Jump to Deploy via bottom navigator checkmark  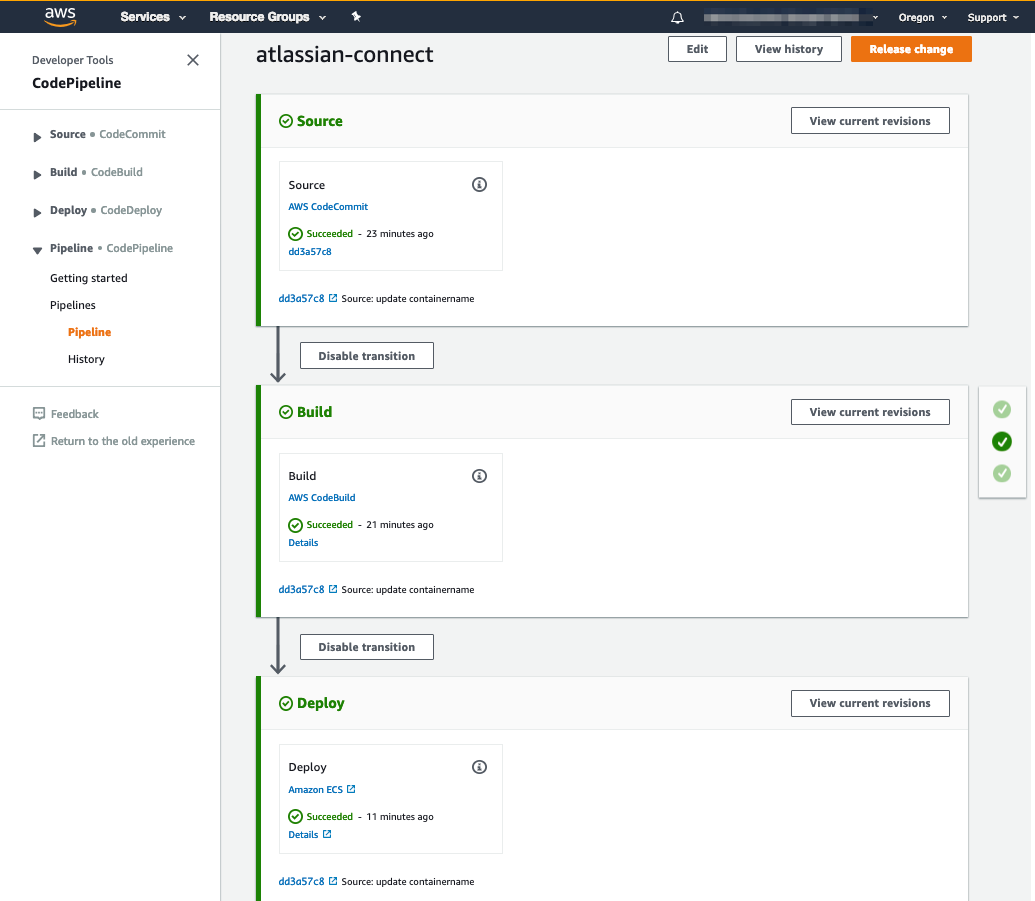click(x=1002, y=473)
